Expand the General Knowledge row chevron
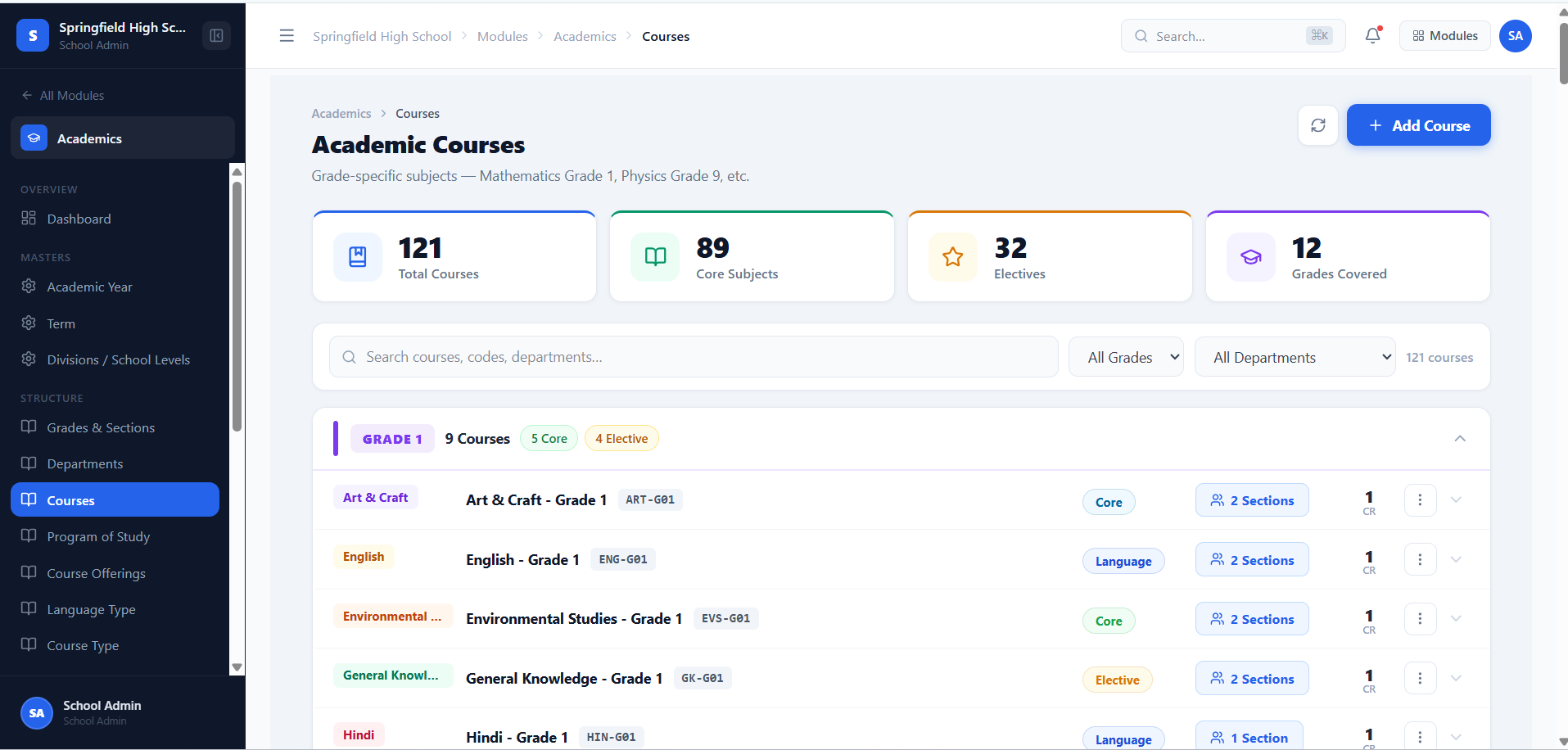1568x750 pixels. click(1456, 678)
